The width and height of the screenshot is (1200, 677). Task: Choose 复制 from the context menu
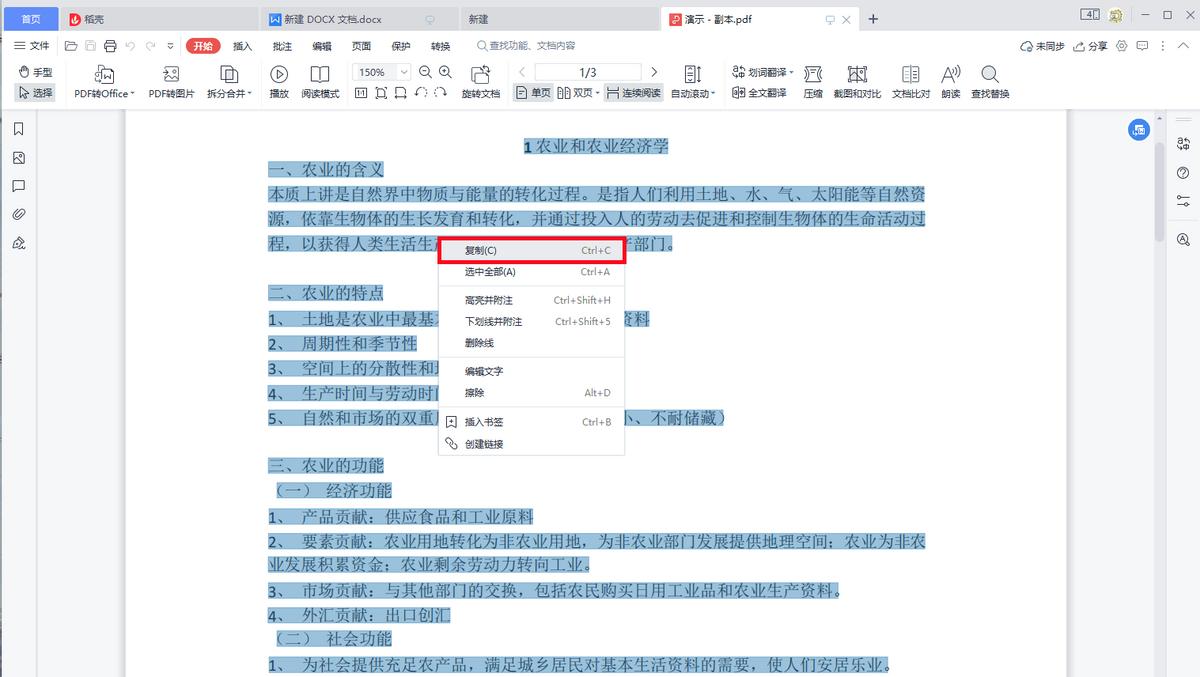coord(530,250)
